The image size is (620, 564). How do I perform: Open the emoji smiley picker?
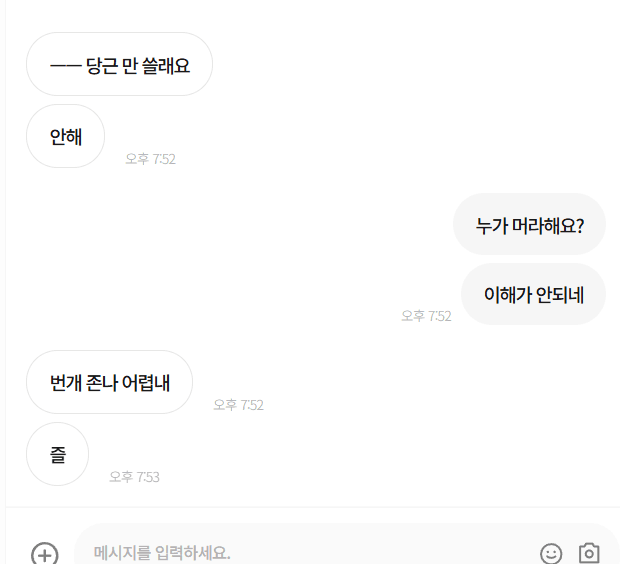[551, 553]
